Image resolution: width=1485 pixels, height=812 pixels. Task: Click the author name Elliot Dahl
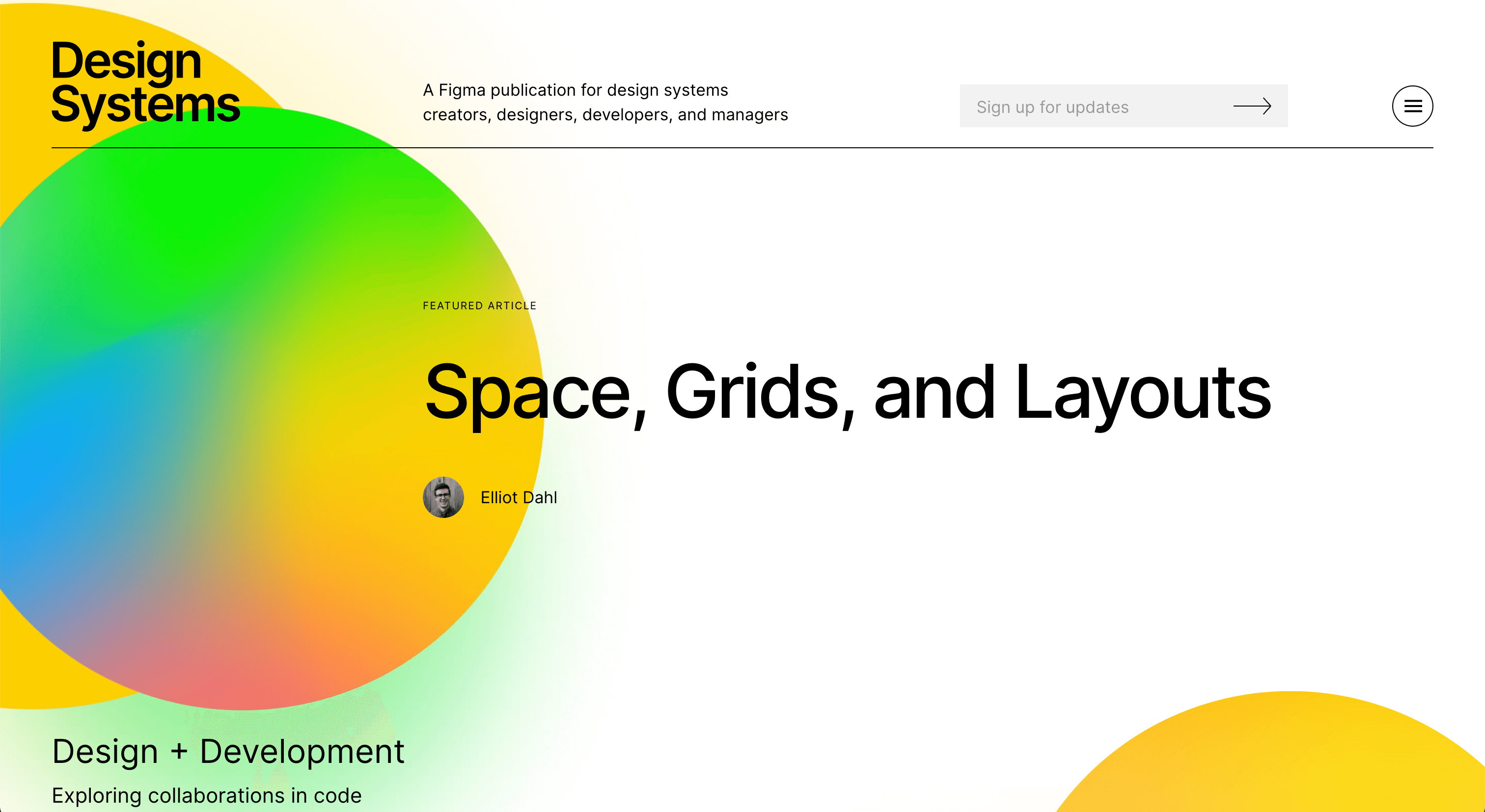point(518,497)
